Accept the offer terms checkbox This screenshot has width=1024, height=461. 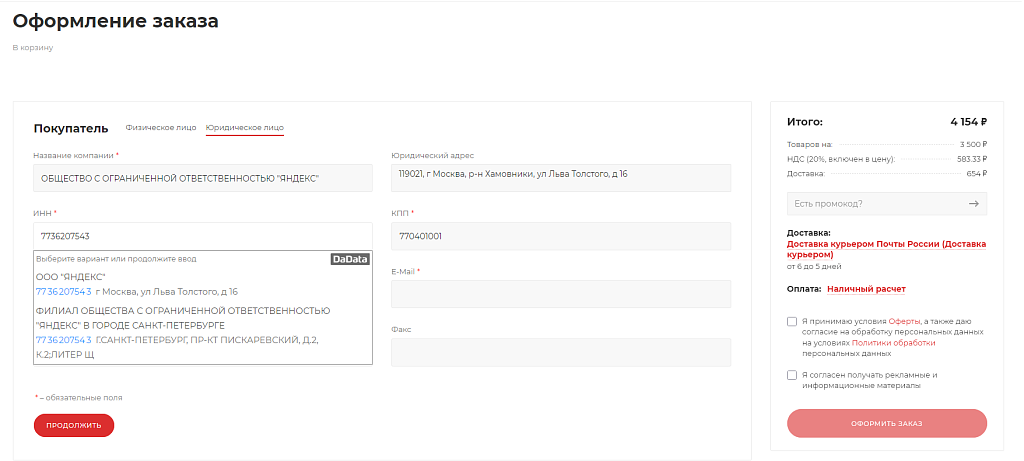coord(792,322)
